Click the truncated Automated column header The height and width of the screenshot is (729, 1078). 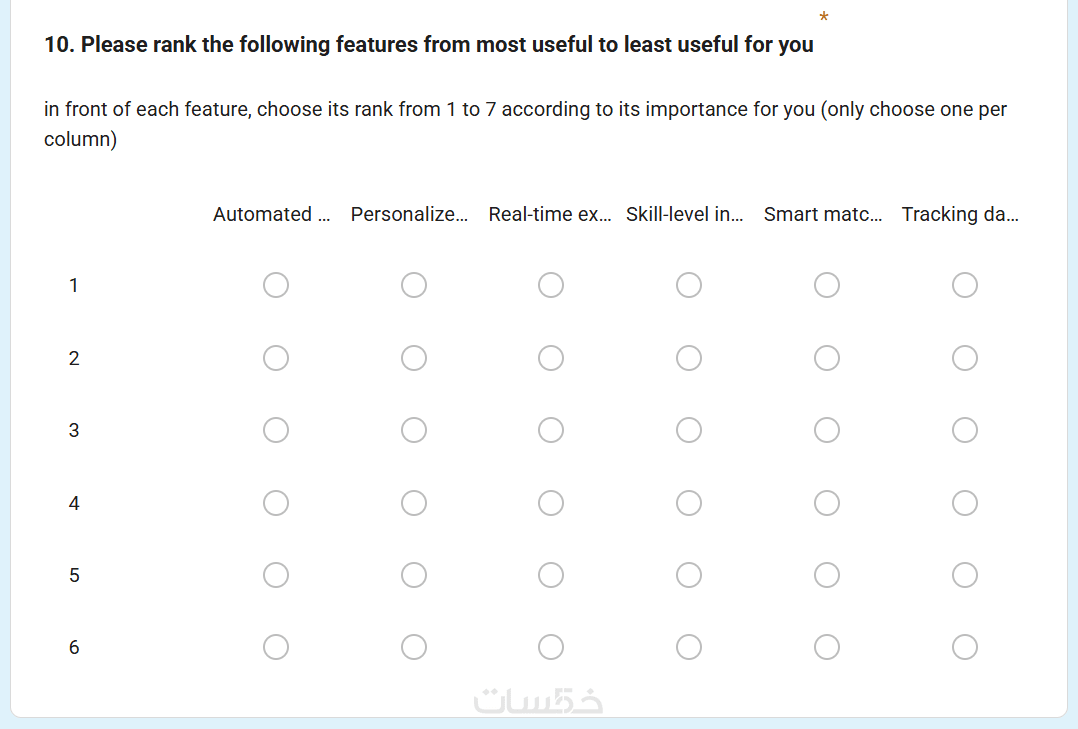271,214
